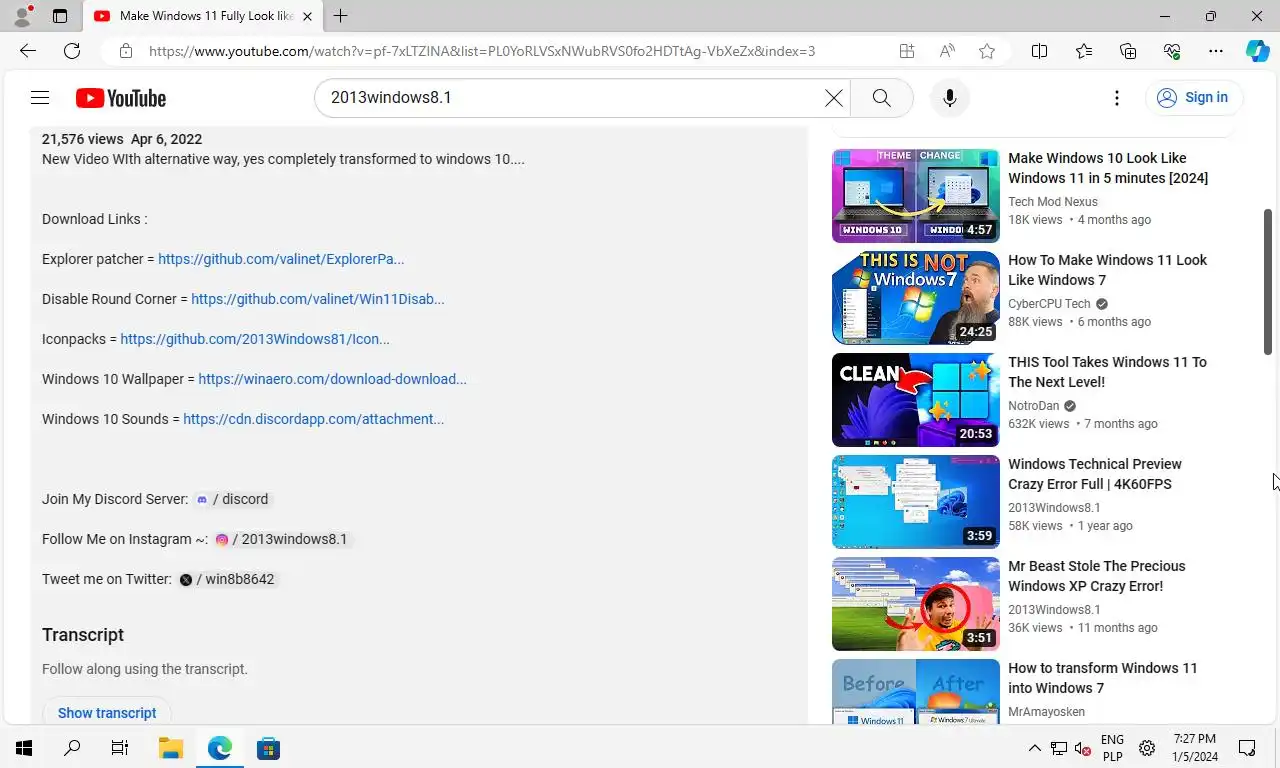Viewport: 1280px width, 768px height.
Task: Open Make Windows 10 Look Like Windows 11 thumbnail
Action: point(916,196)
